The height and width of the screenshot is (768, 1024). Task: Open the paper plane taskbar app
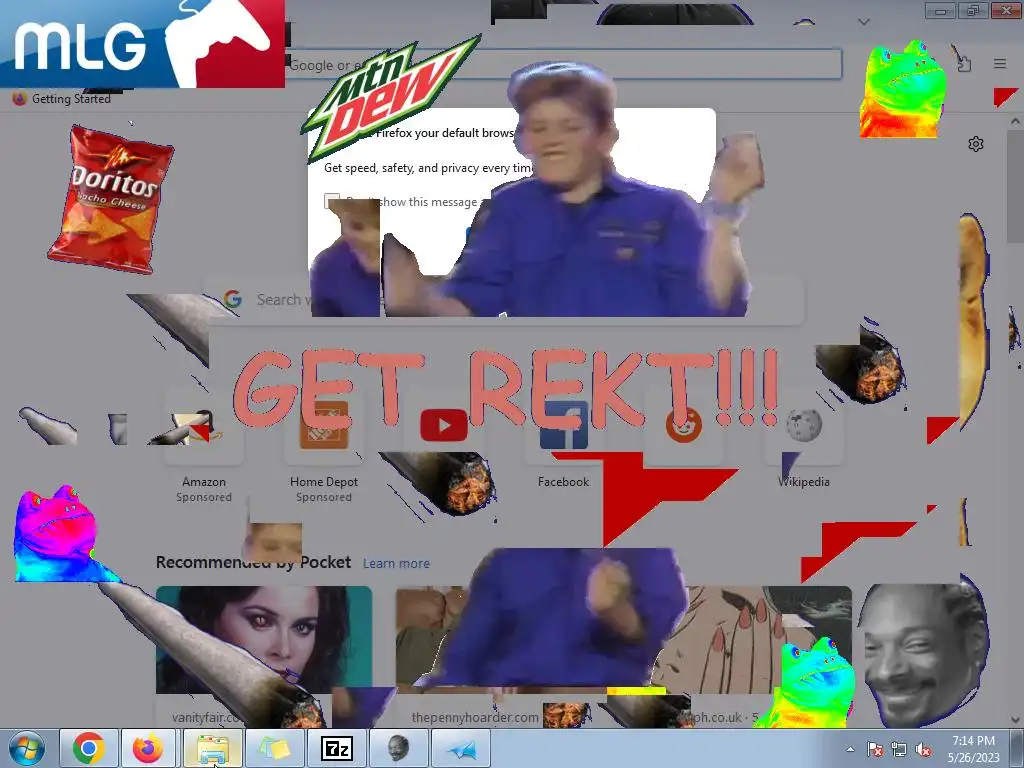[x=461, y=748]
